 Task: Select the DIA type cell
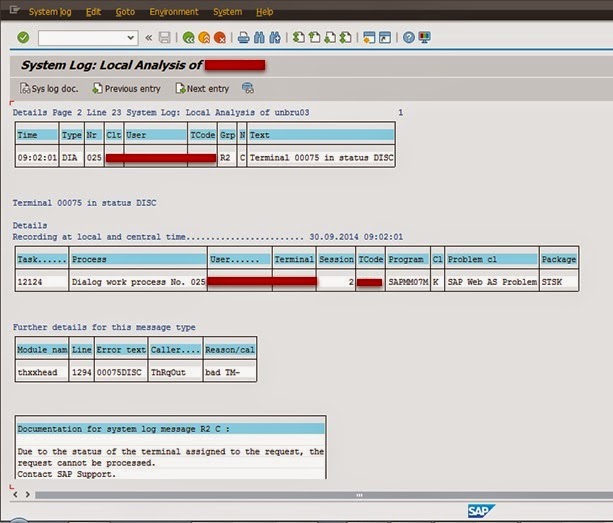[x=70, y=158]
